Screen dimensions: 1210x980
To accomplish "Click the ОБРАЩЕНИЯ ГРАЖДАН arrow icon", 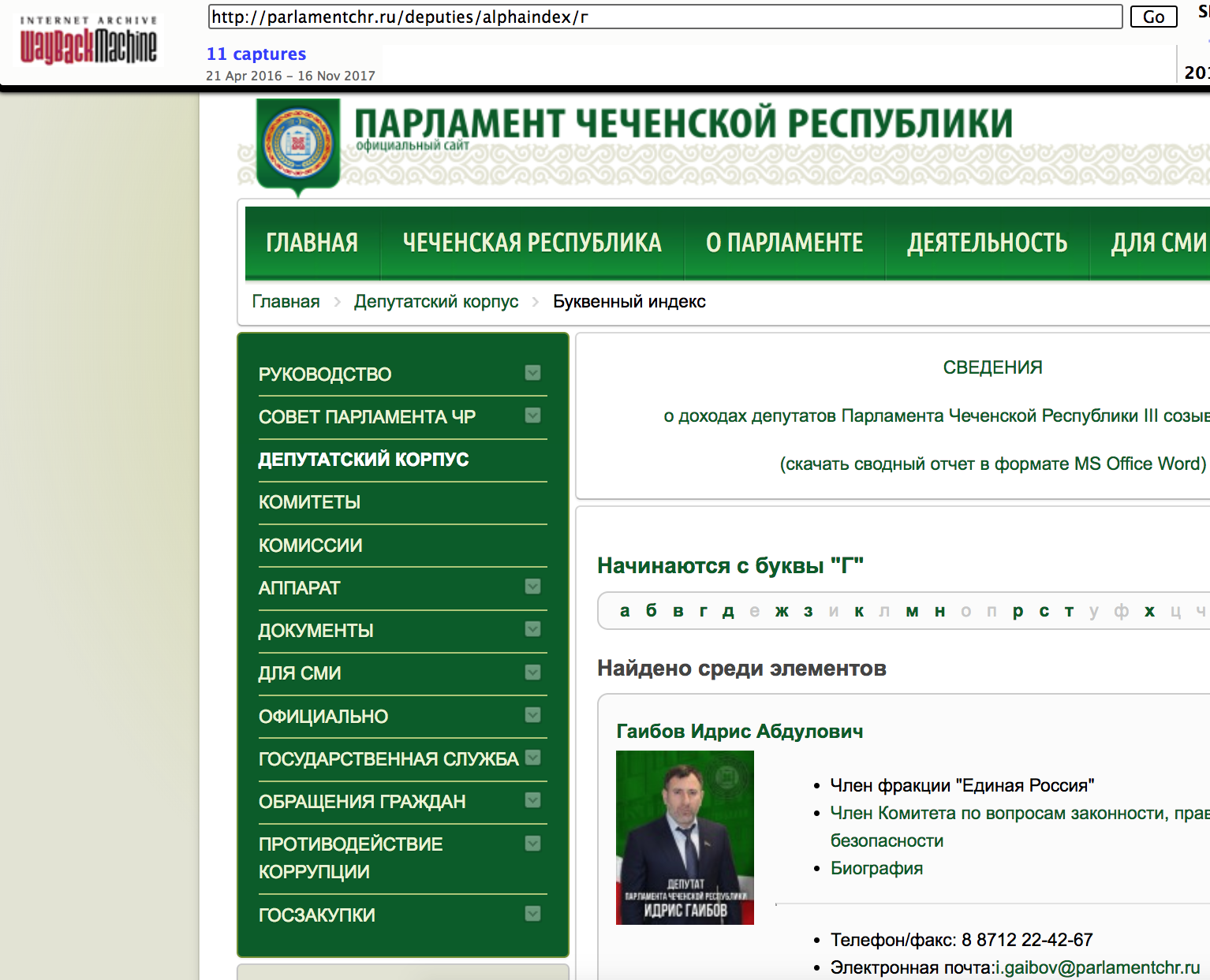I will [533, 800].
